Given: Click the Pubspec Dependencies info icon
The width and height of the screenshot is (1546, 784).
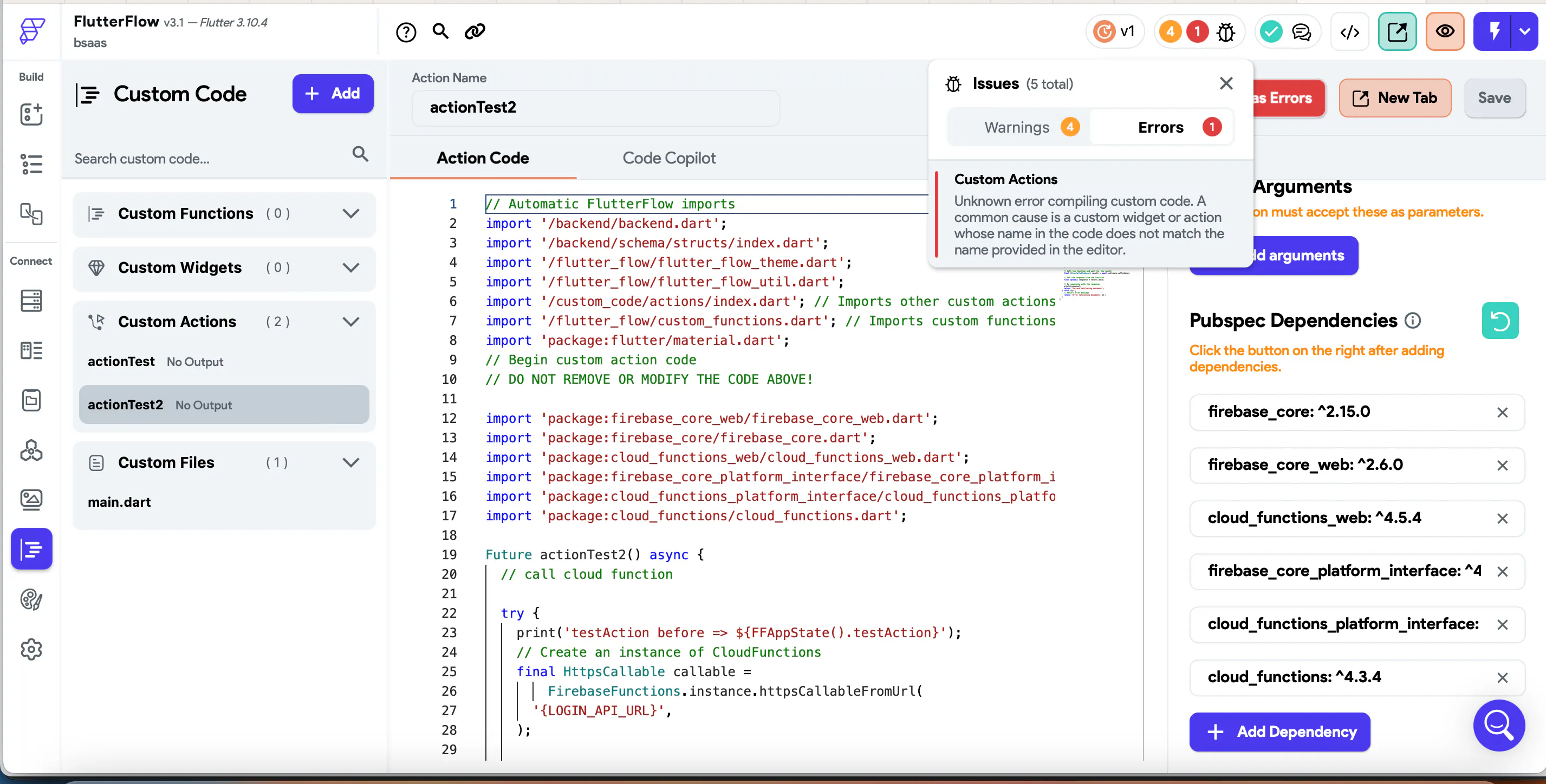Looking at the screenshot, I should click(x=1413, y=321).
